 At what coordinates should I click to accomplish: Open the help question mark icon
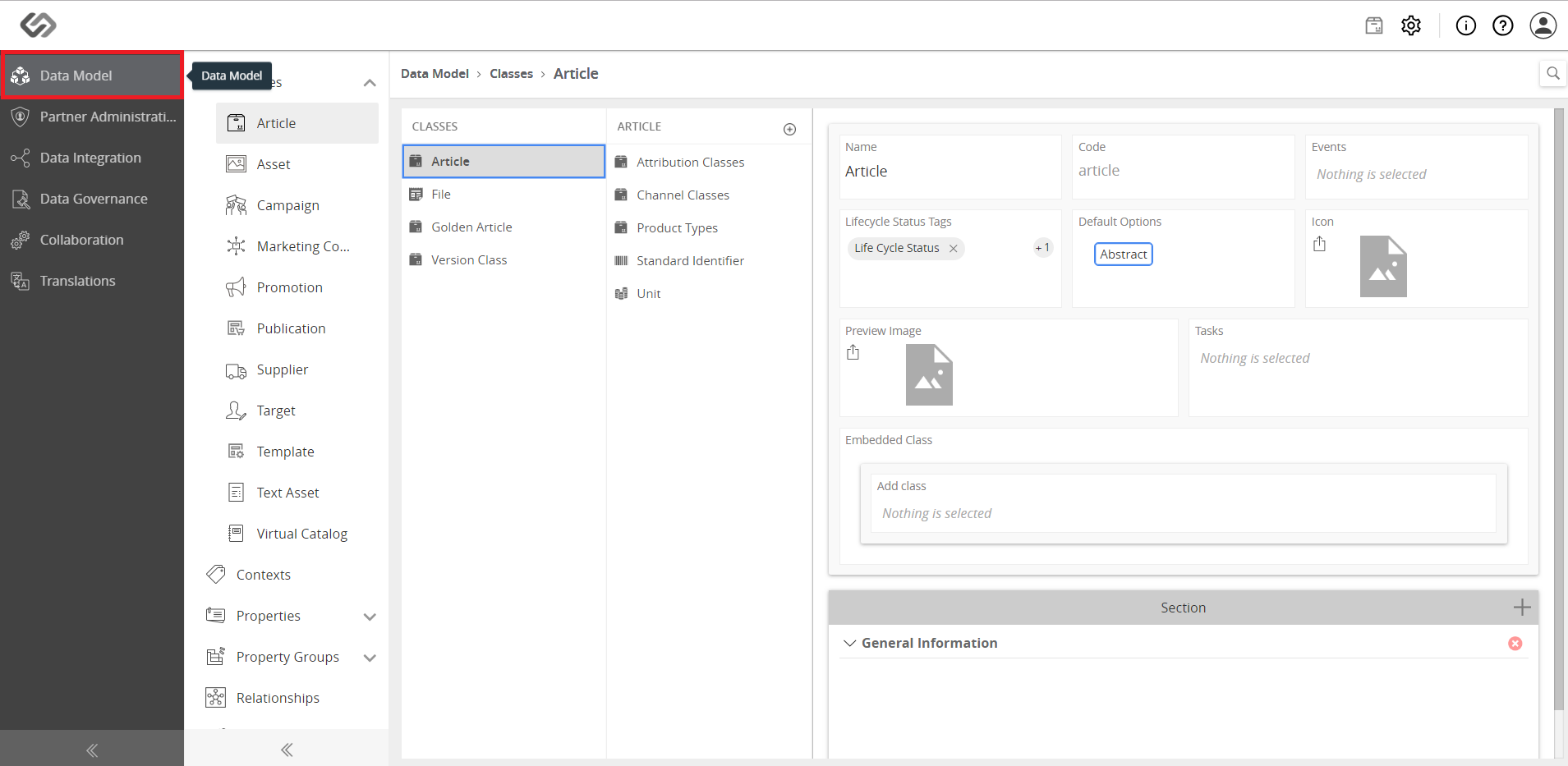pos(1503,25)
